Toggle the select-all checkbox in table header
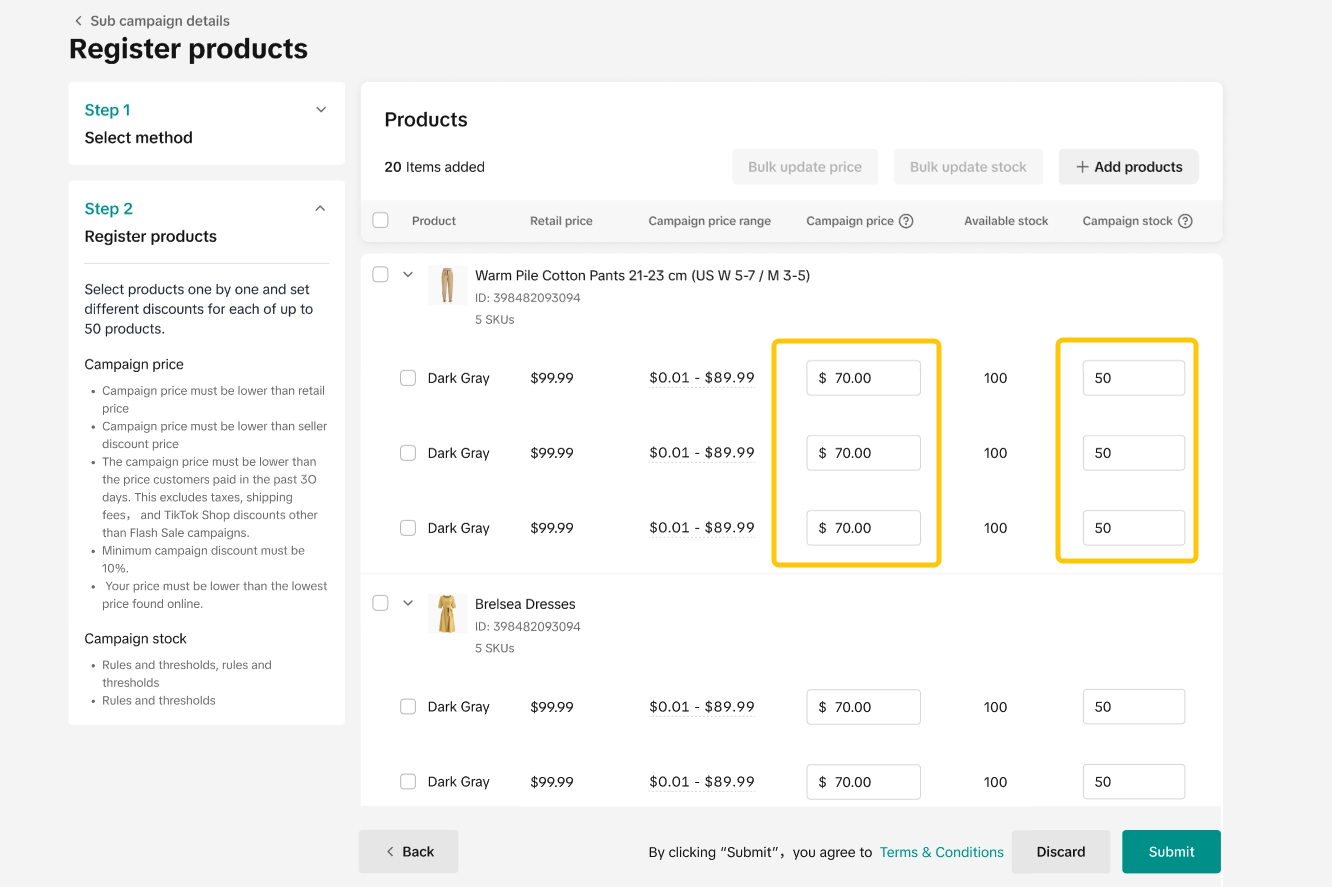Viewport: 1332px width, 887px height. click(x=380, y=220)
